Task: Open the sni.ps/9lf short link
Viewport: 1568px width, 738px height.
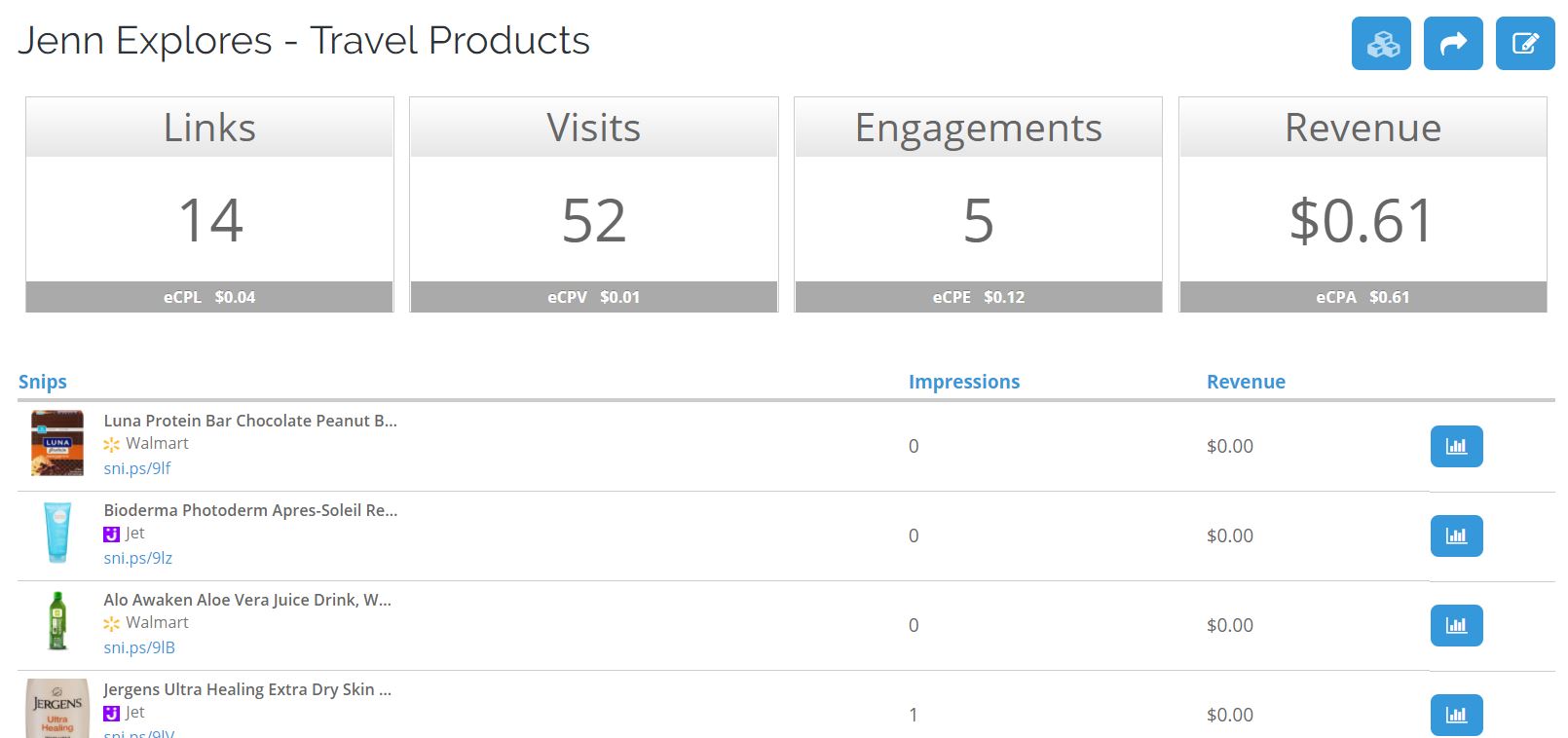Action: pos(137,468)
